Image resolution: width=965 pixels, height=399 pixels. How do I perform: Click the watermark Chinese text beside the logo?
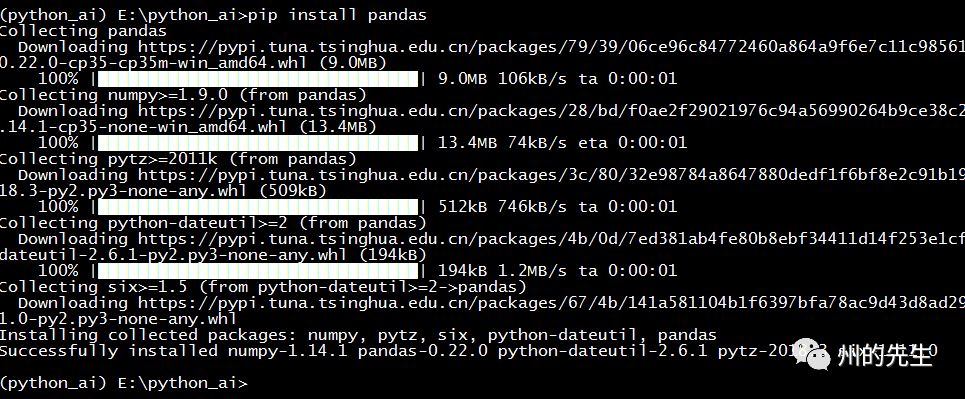click(x=884, y=356)
